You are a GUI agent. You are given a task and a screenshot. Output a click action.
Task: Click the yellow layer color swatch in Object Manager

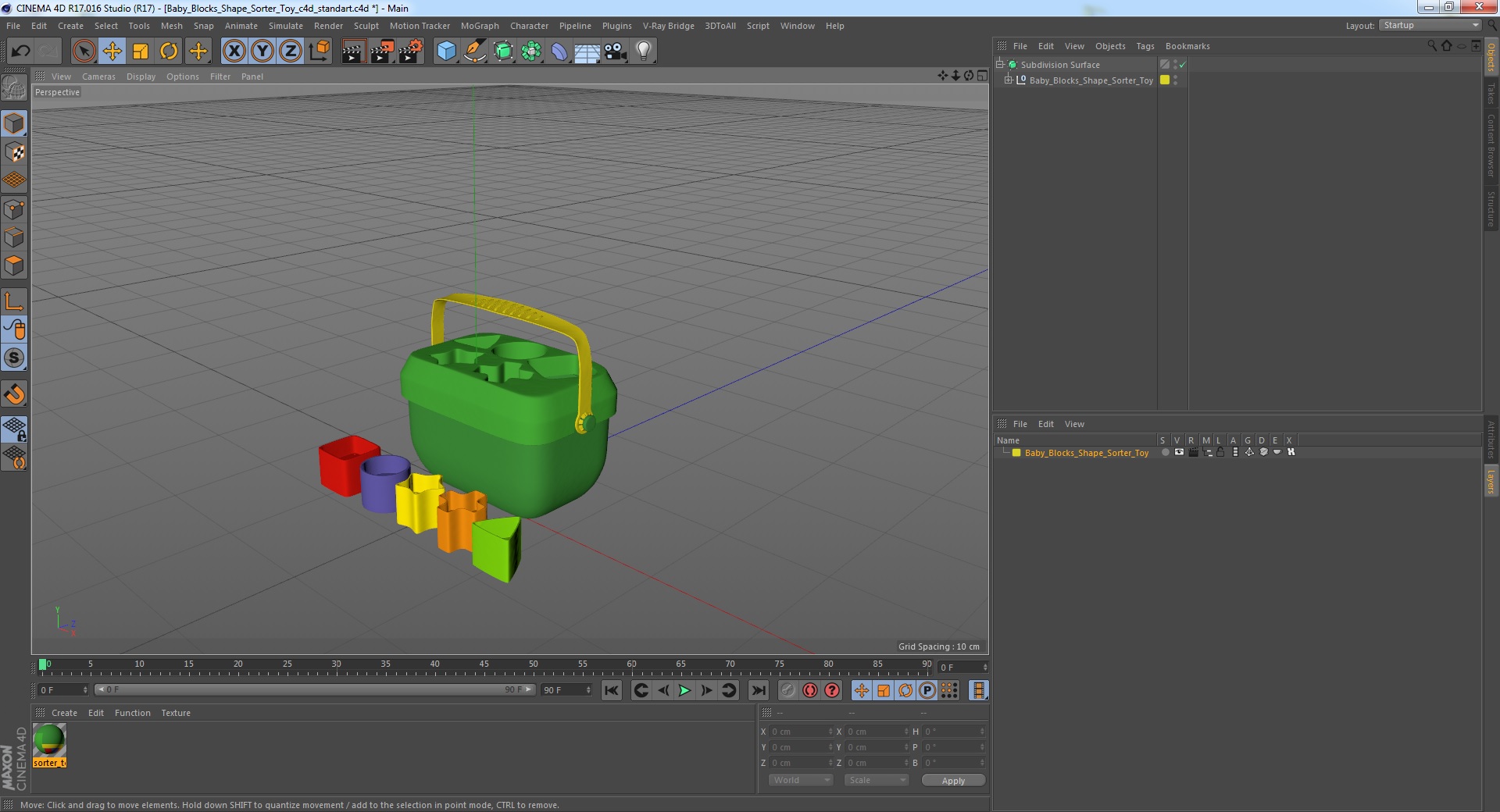point(1165,80)
